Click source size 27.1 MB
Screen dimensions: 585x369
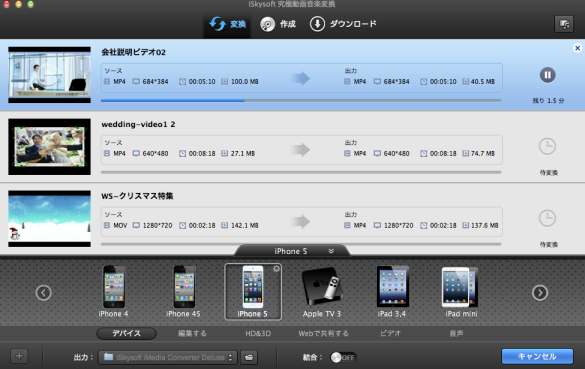(243, 153)
